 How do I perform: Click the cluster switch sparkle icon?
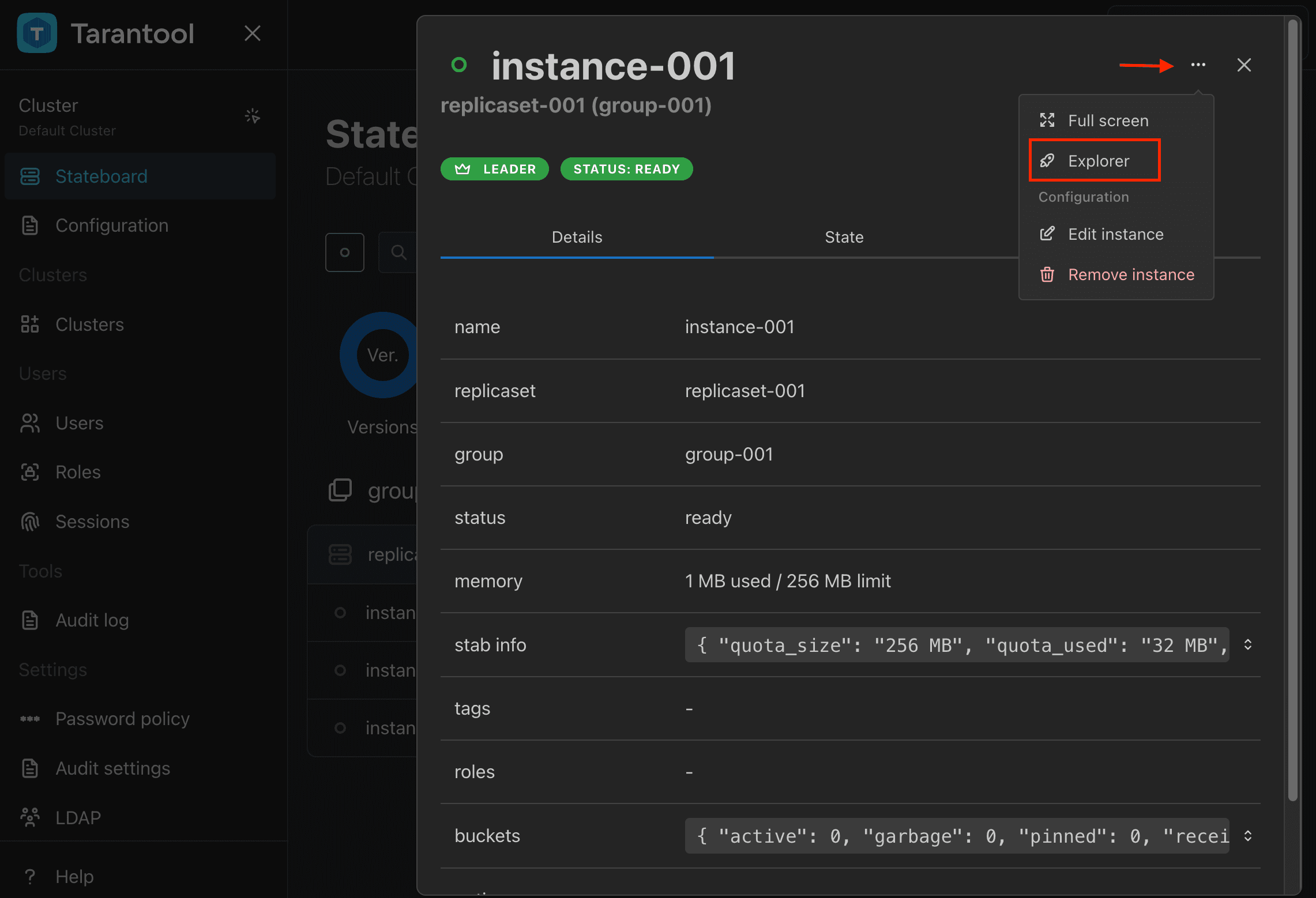[x=253, y=116]
